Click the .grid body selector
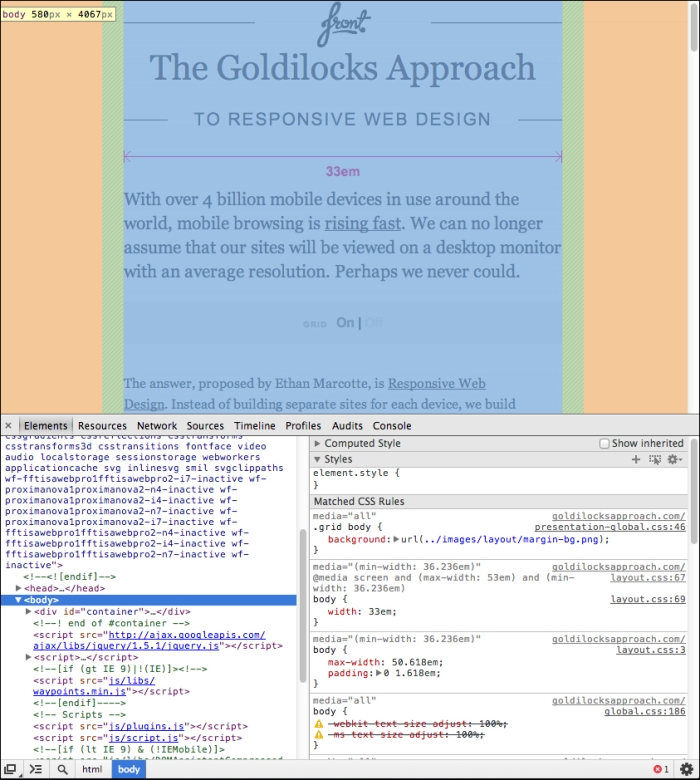 click(x=342, y=527)
